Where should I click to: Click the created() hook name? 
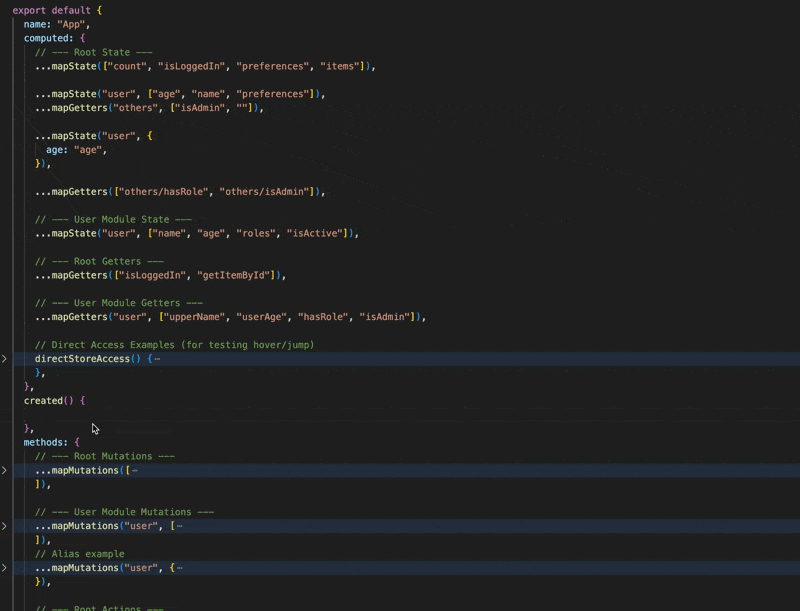(43, 401)
